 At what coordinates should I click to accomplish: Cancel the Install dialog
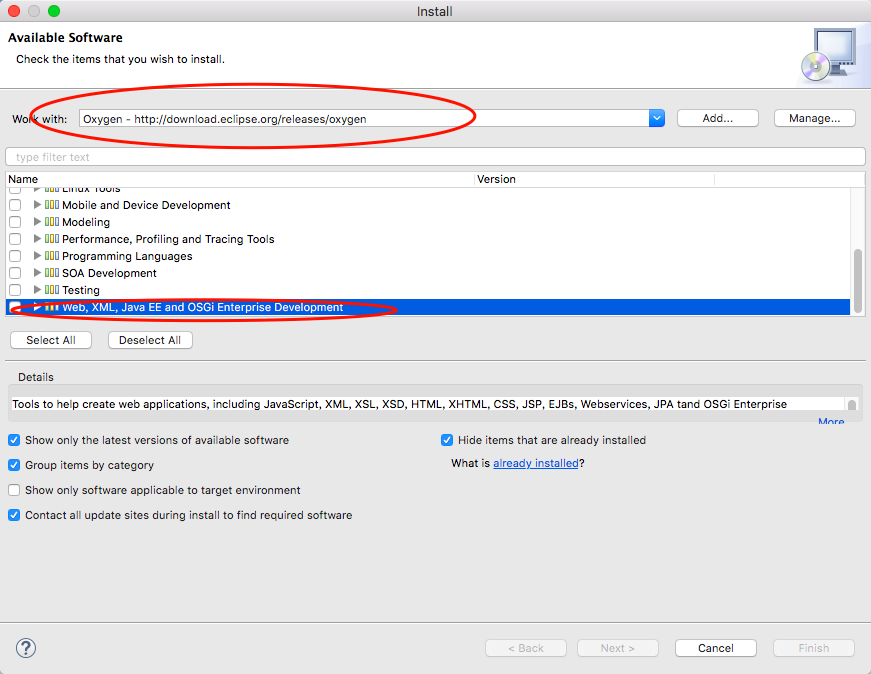[x=715, y=648]
